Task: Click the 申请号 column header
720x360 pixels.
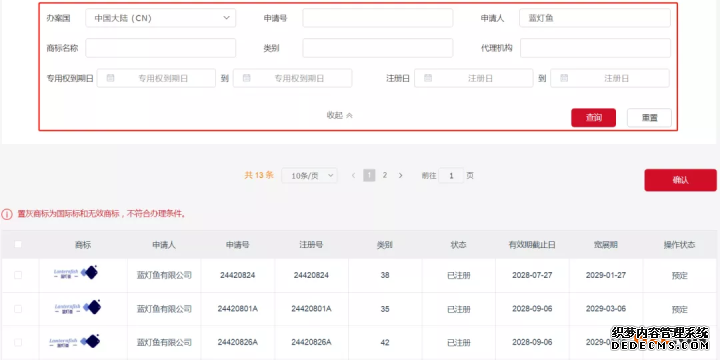Action: [237, 245]
